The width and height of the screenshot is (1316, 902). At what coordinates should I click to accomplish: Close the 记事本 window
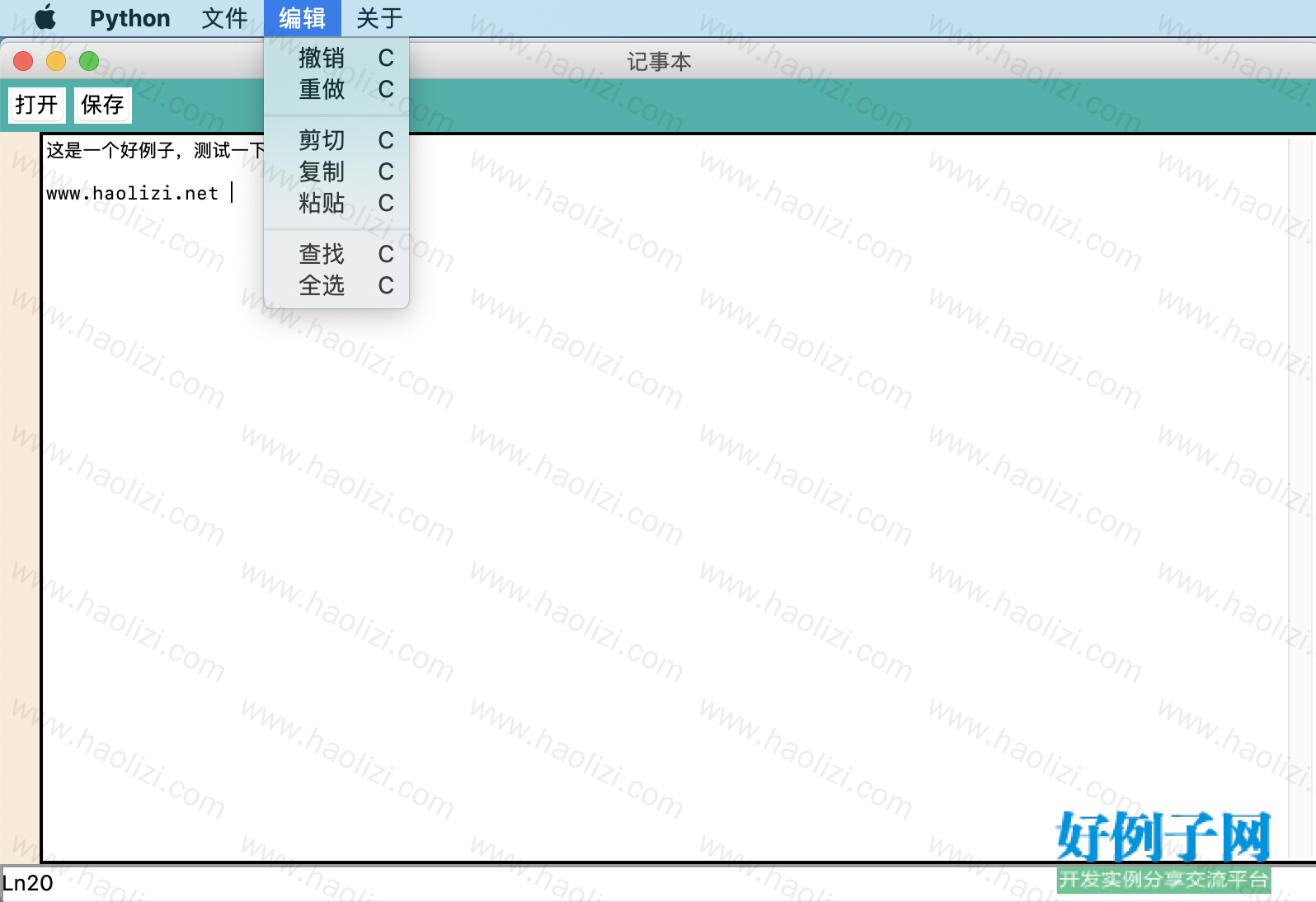coord(23,61)
